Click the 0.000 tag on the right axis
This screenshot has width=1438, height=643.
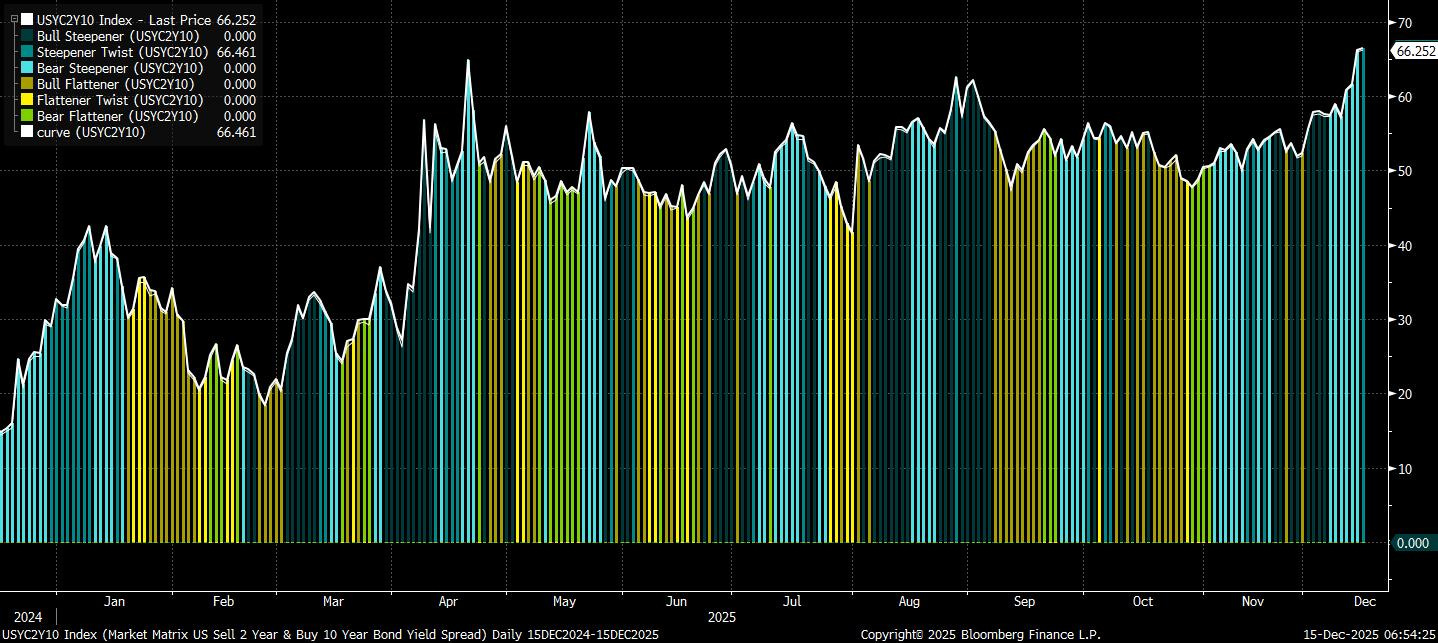click(x=1412, y=543)
